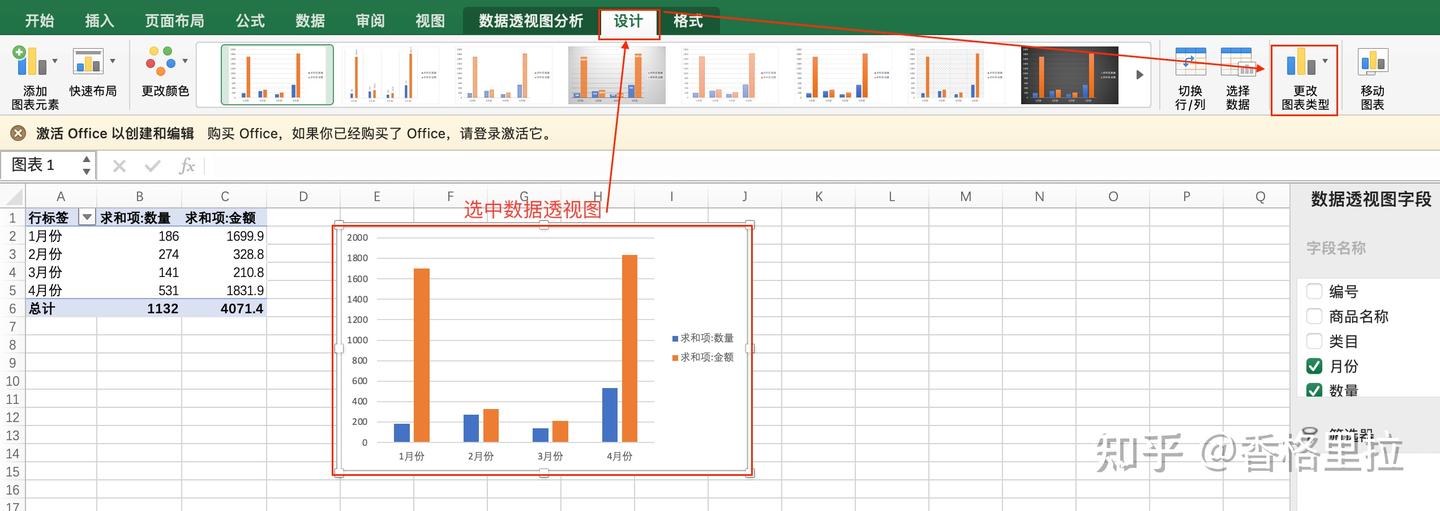Open Quick Layout dropdown arrow
Image resolution: width=1440 pixels, height=511 pixels.
[112, 61]
